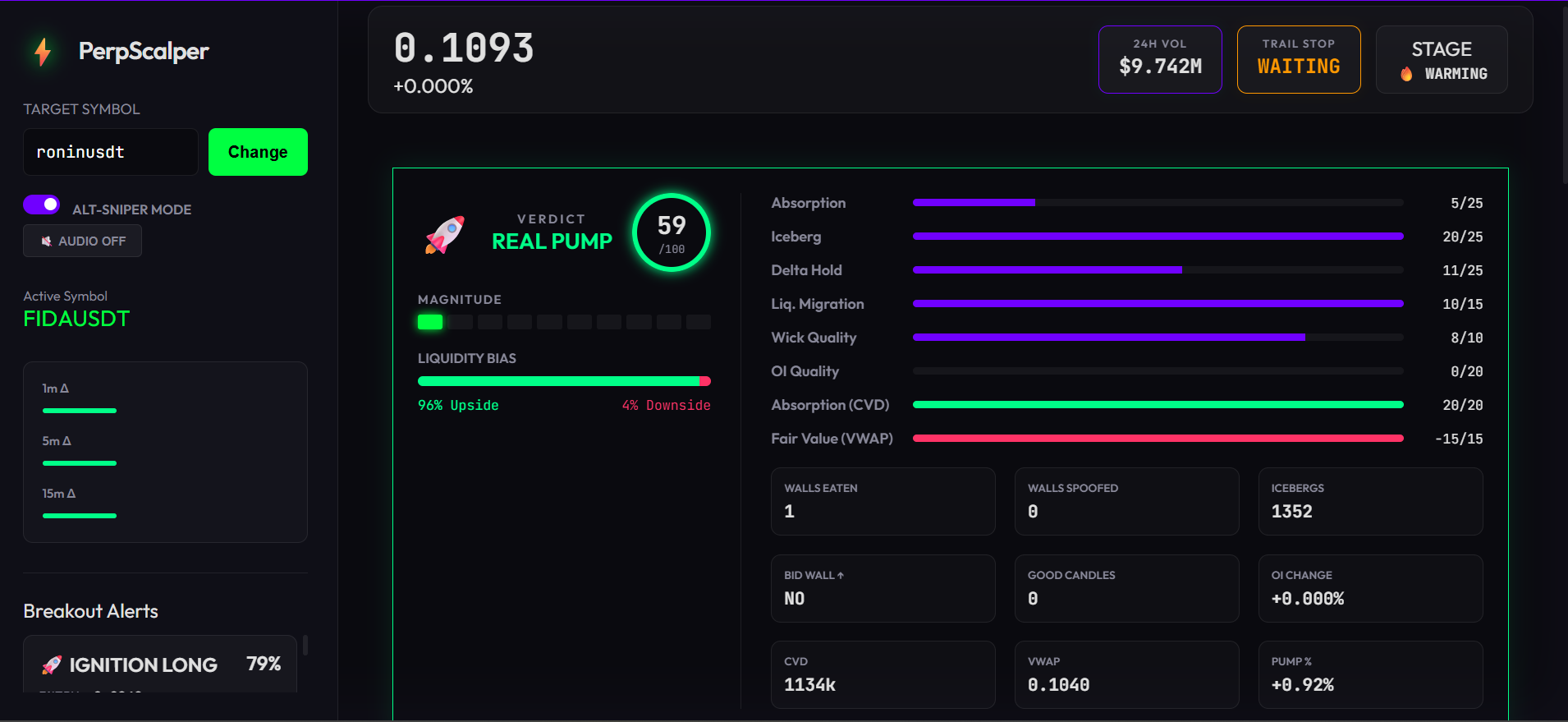The height and width of the screenshot is (722, 1568).
Task: Click the PerpScalper lightning bolt logo
Action: (x=43, y=52)
